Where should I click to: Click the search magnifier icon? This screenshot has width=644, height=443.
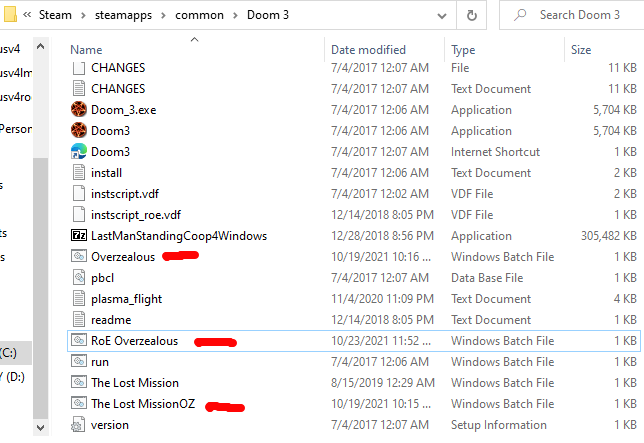[x=520, y=15]
